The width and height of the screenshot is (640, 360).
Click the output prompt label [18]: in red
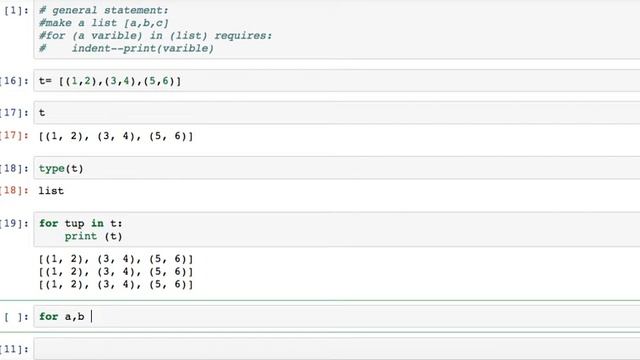(14, 190)
